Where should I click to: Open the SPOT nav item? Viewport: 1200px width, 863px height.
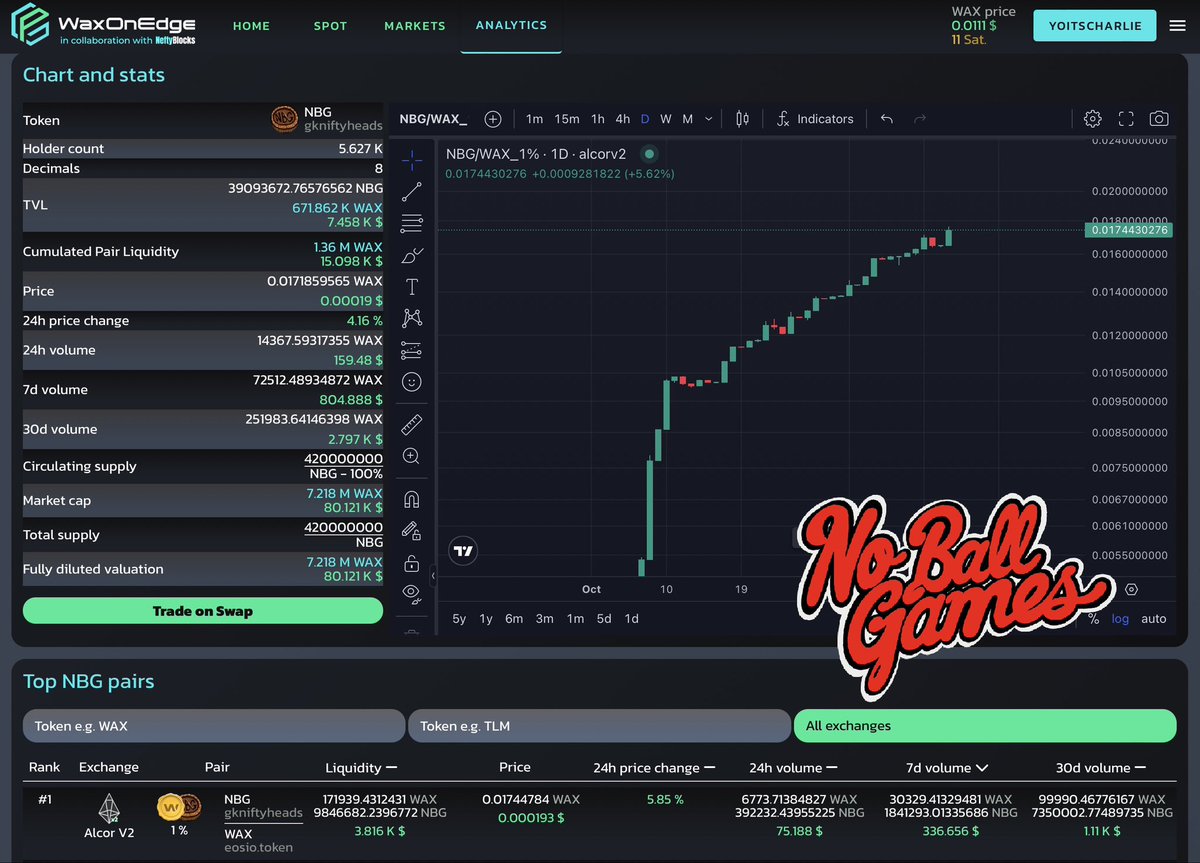(x=331, y=26)
